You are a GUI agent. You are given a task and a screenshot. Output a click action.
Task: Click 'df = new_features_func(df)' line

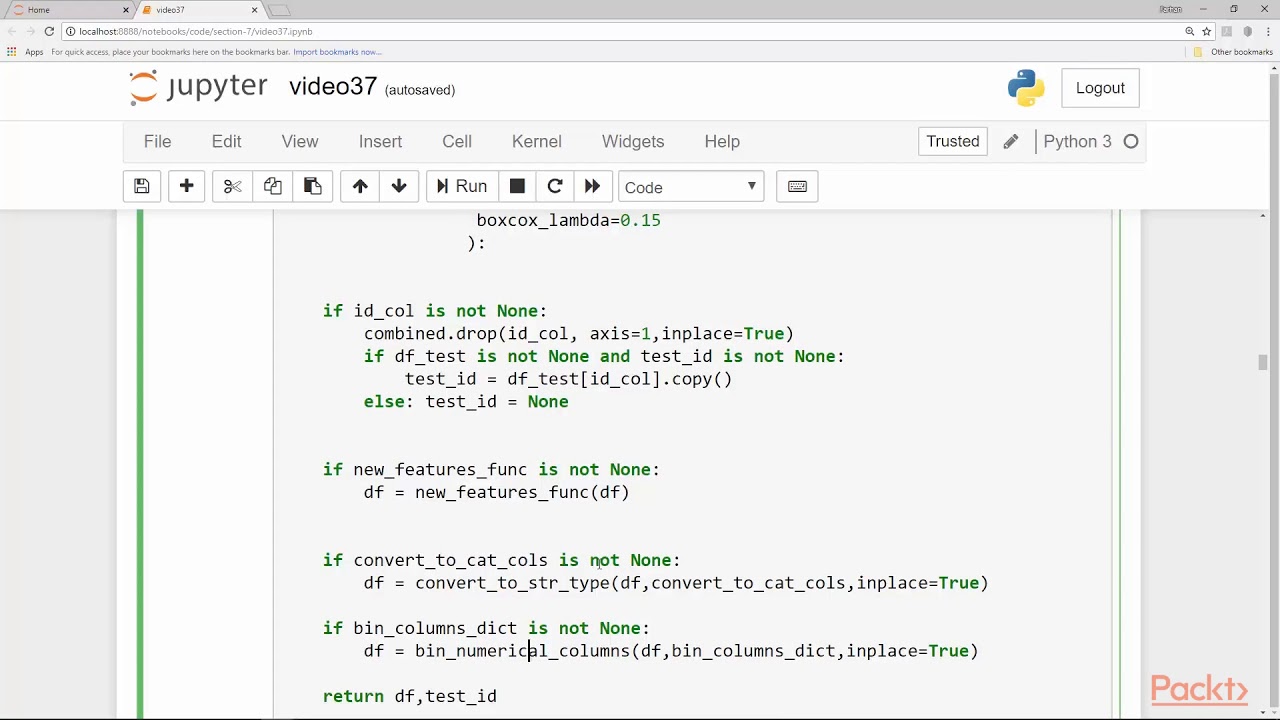point(496,492)
